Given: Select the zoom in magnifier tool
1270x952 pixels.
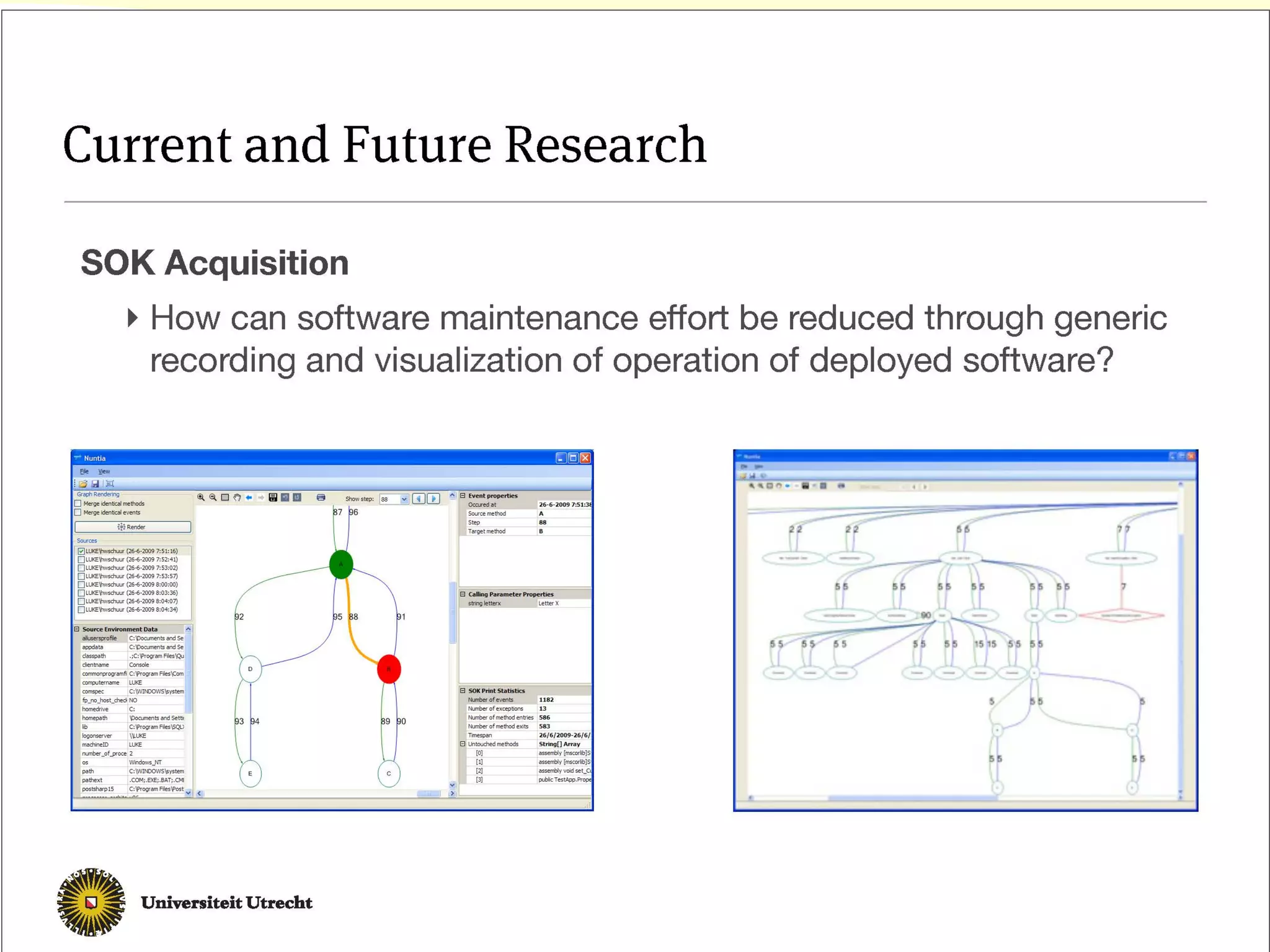Looking at the screenshot, I should pos(201,498).
